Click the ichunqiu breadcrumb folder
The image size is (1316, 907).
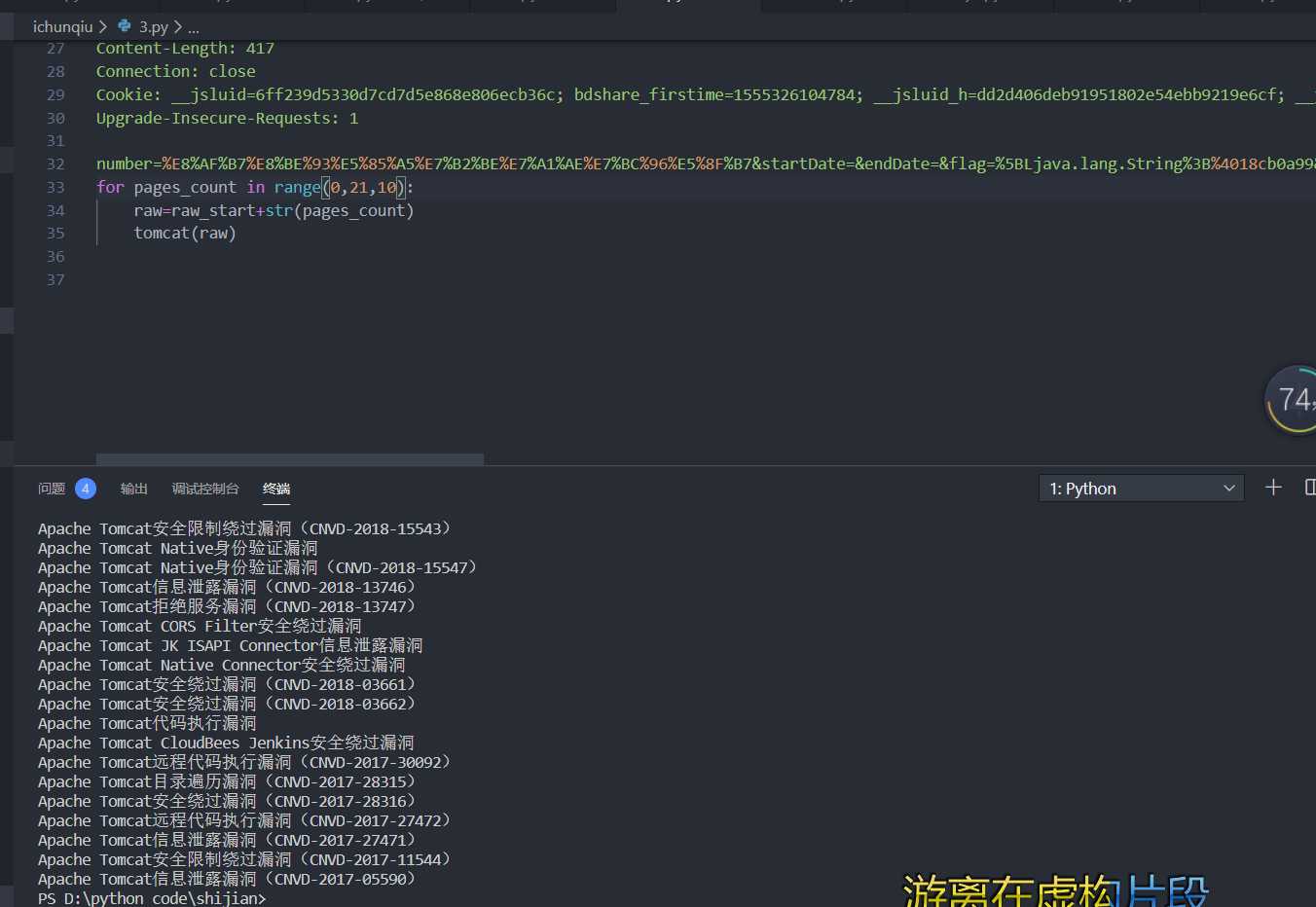pos(62,26)
